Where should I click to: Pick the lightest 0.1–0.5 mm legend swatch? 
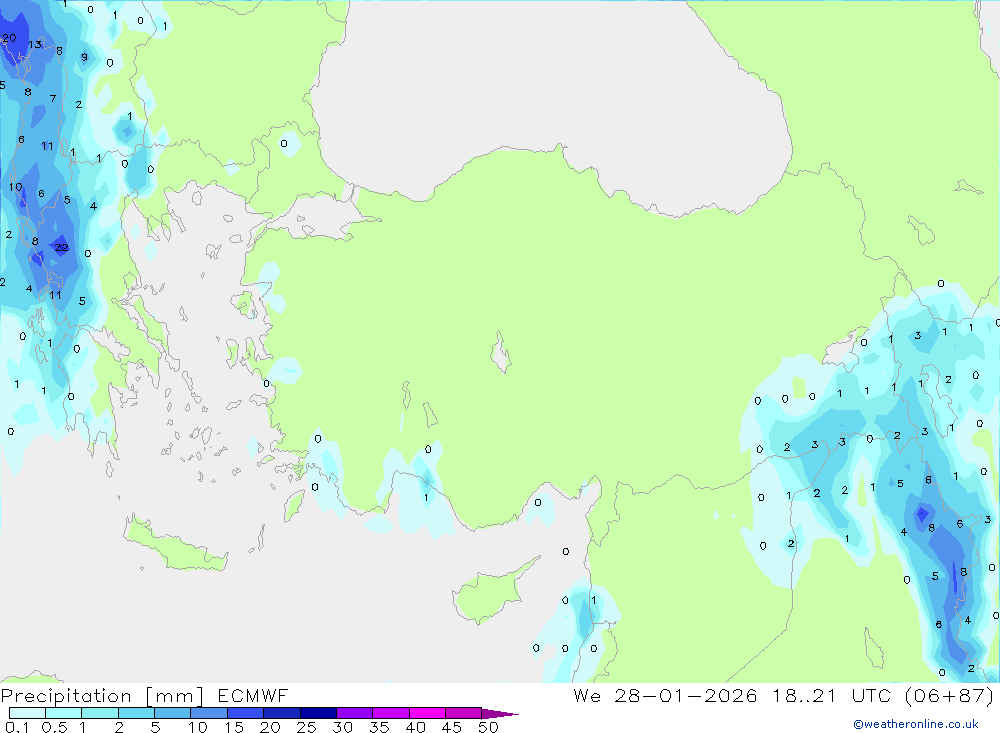(27, 713)
